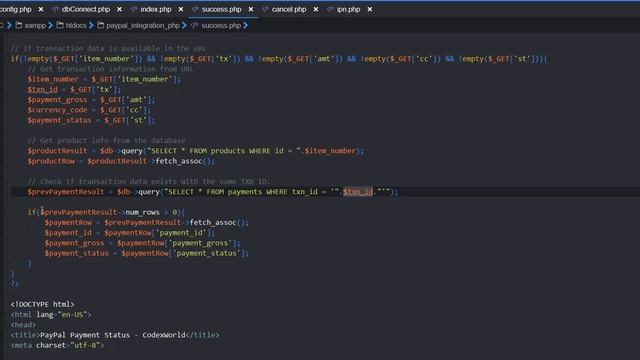Click the PayPal Payment Status title text

point(113,335)
